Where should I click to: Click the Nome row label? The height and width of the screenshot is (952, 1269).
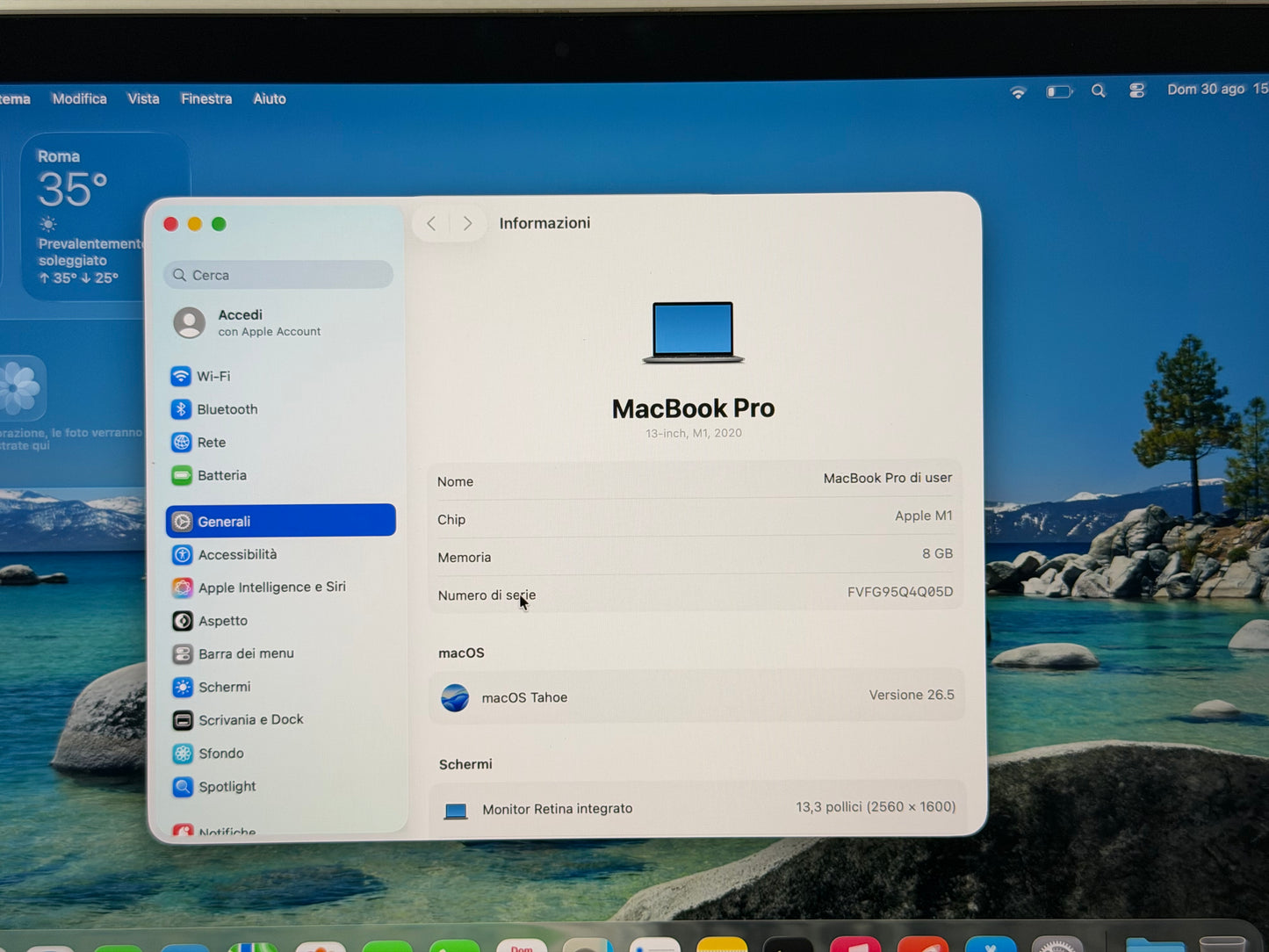click(x=455, y=481)
